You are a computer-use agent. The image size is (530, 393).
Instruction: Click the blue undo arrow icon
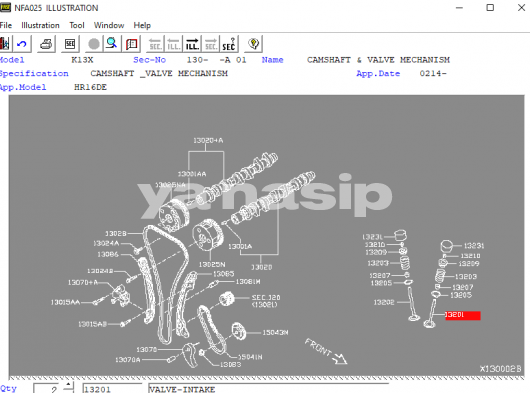tap(22, 44)
